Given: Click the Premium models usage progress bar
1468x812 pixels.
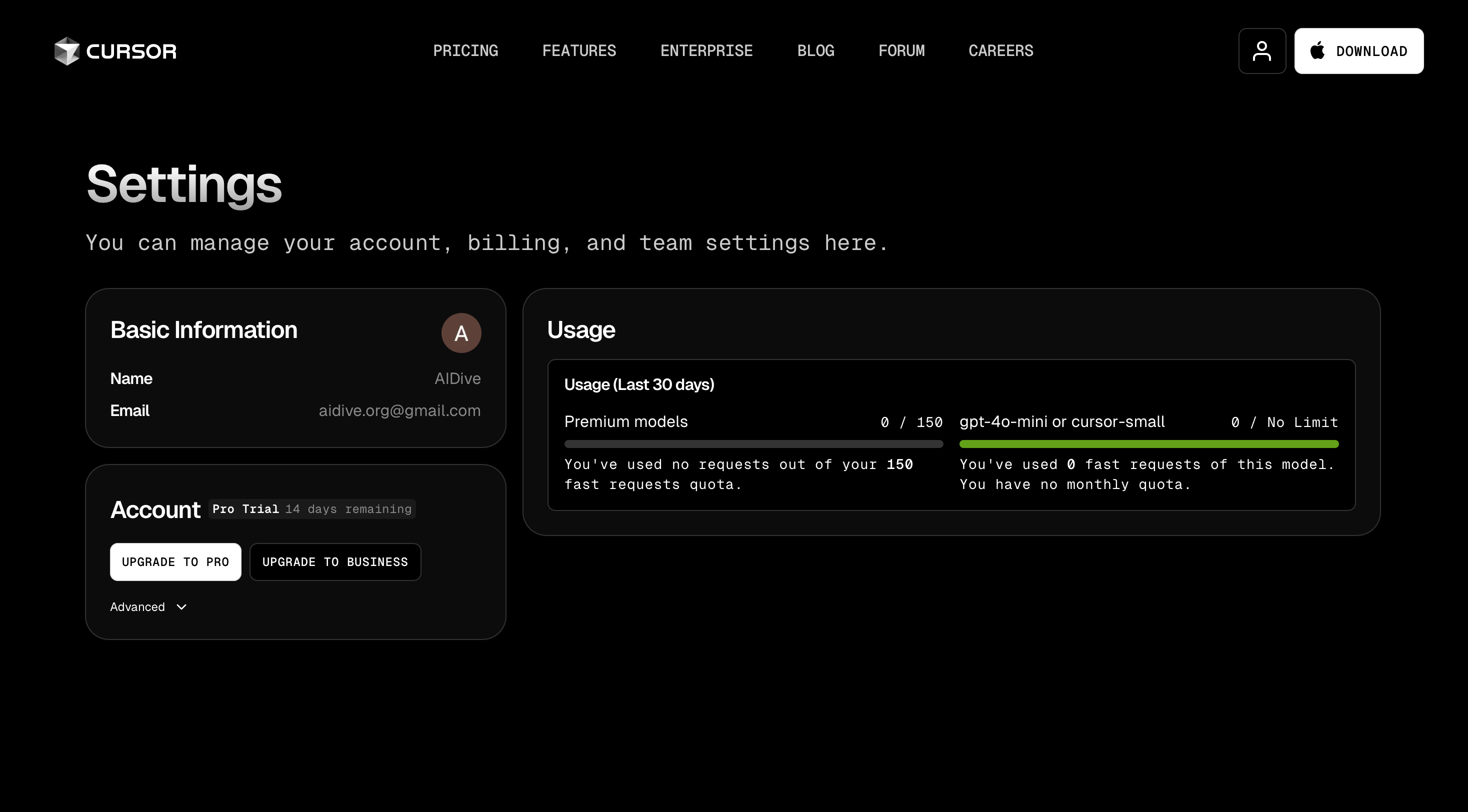Looking at the screenshot, I should (753, 444).
